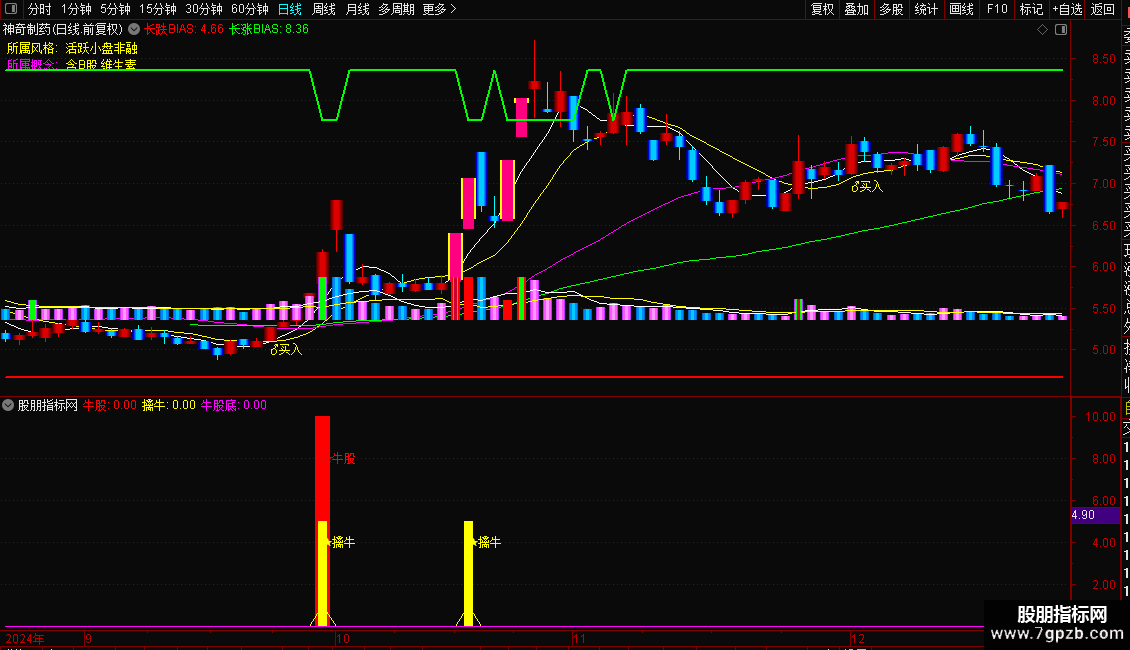The height and width of the screenshot is (650, 1130).
Task: Click the 叠加 overlay button
Action: tap(856, 9)
